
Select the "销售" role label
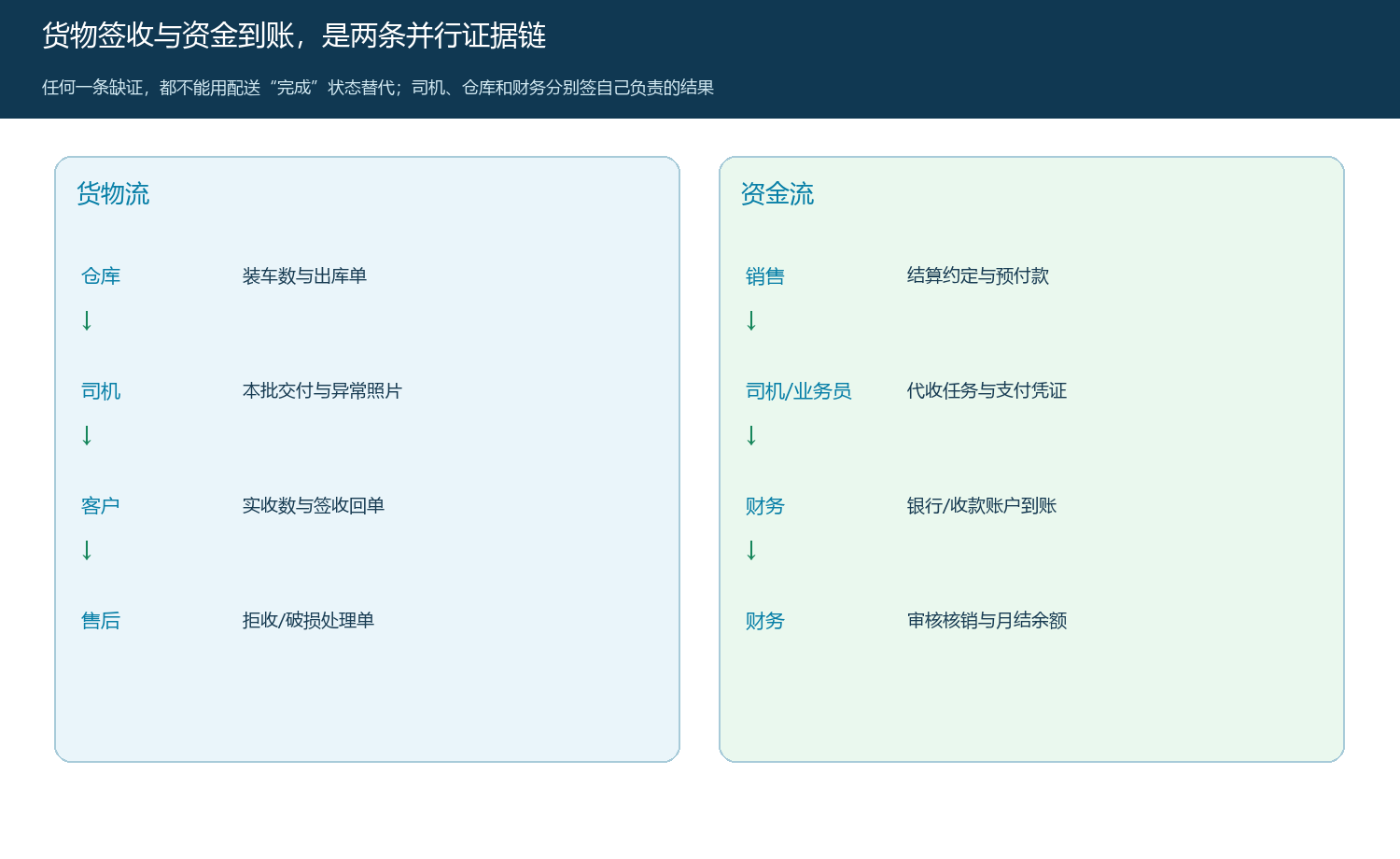(765, 276)
